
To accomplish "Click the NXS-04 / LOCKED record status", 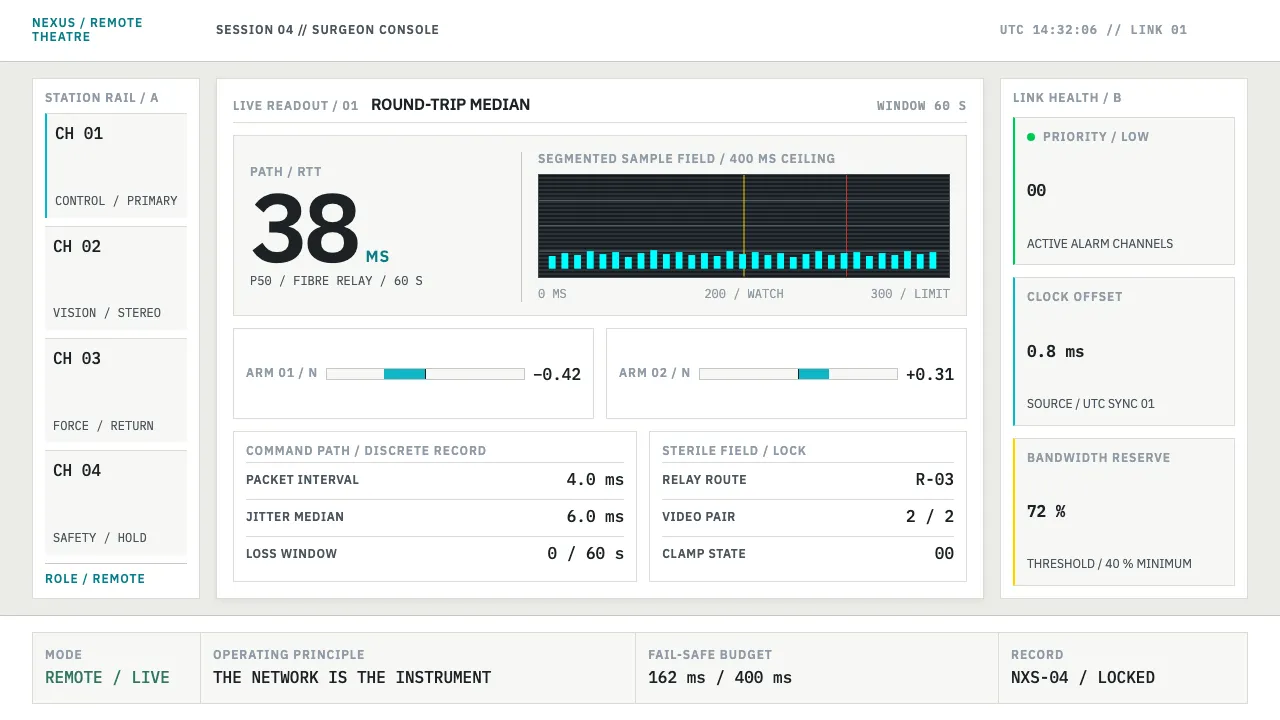I will (x=1083, y=678).
